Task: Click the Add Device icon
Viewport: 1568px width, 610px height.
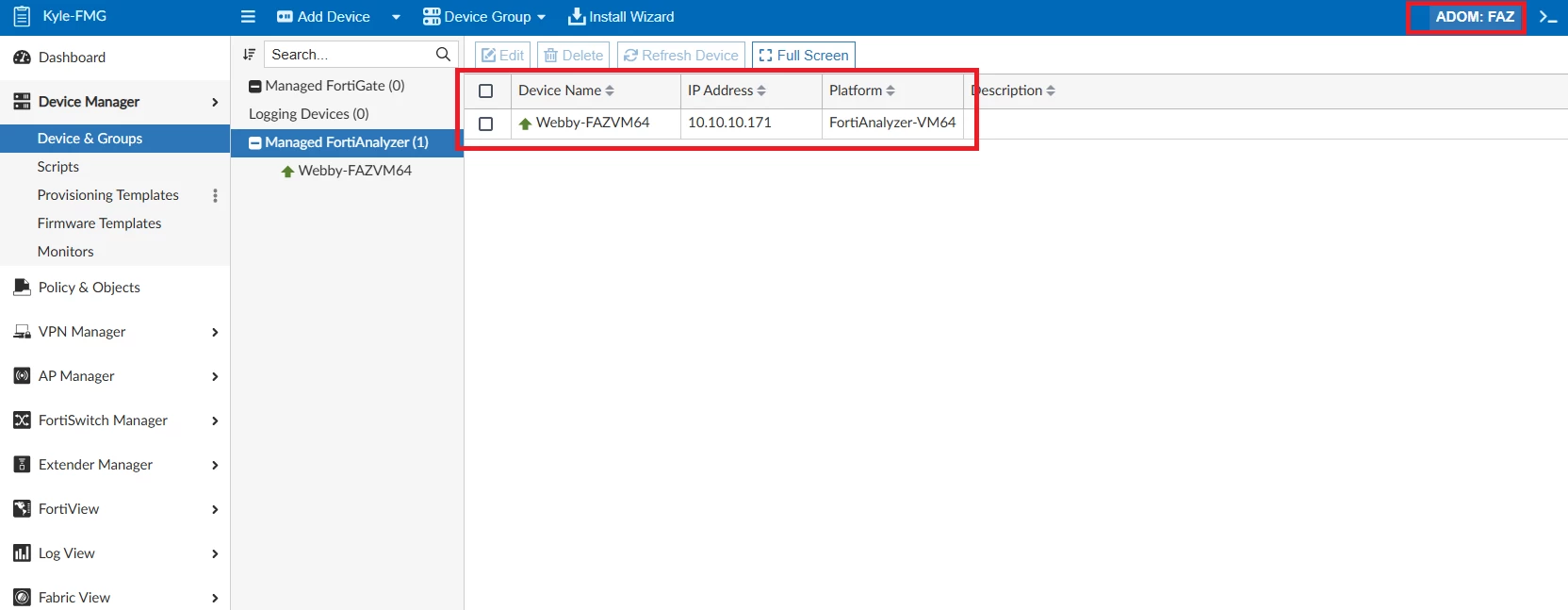Action: (x=285, y=17)
